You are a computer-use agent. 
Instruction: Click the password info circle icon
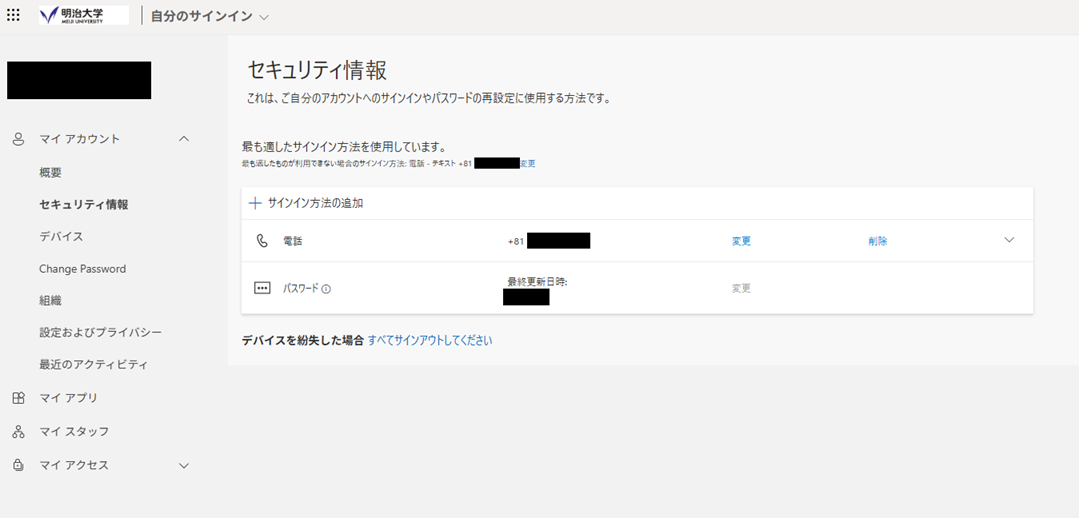[x=326, y=289]
